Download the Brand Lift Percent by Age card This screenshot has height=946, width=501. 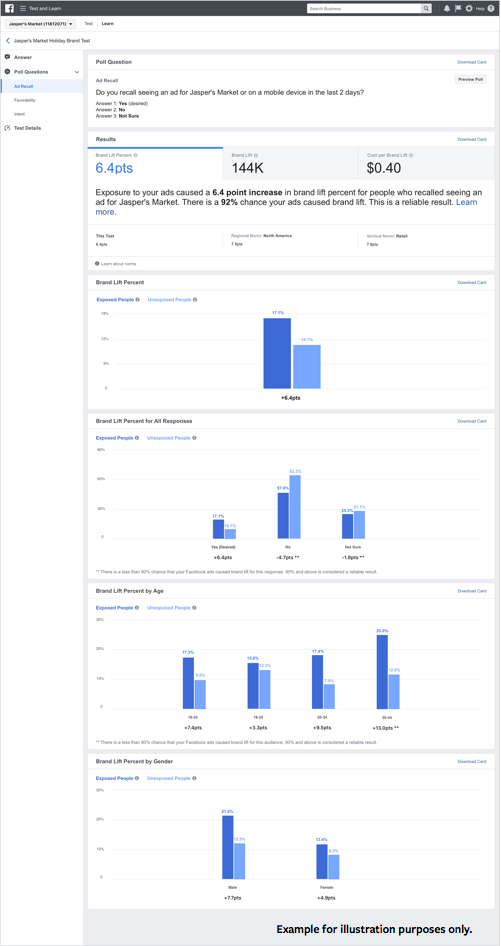tap(472, 591)
